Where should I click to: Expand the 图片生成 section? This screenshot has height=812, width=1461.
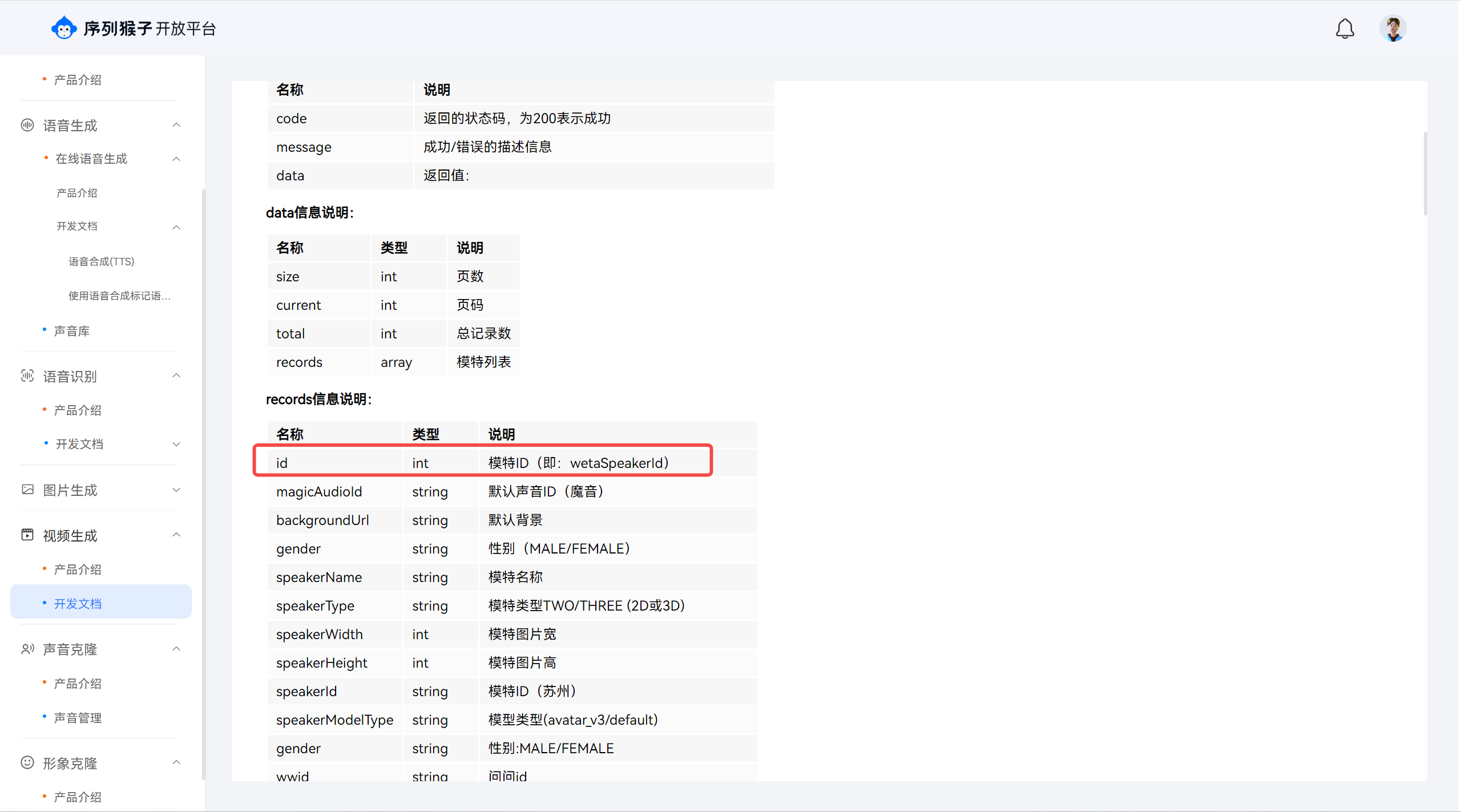(176, 490)
